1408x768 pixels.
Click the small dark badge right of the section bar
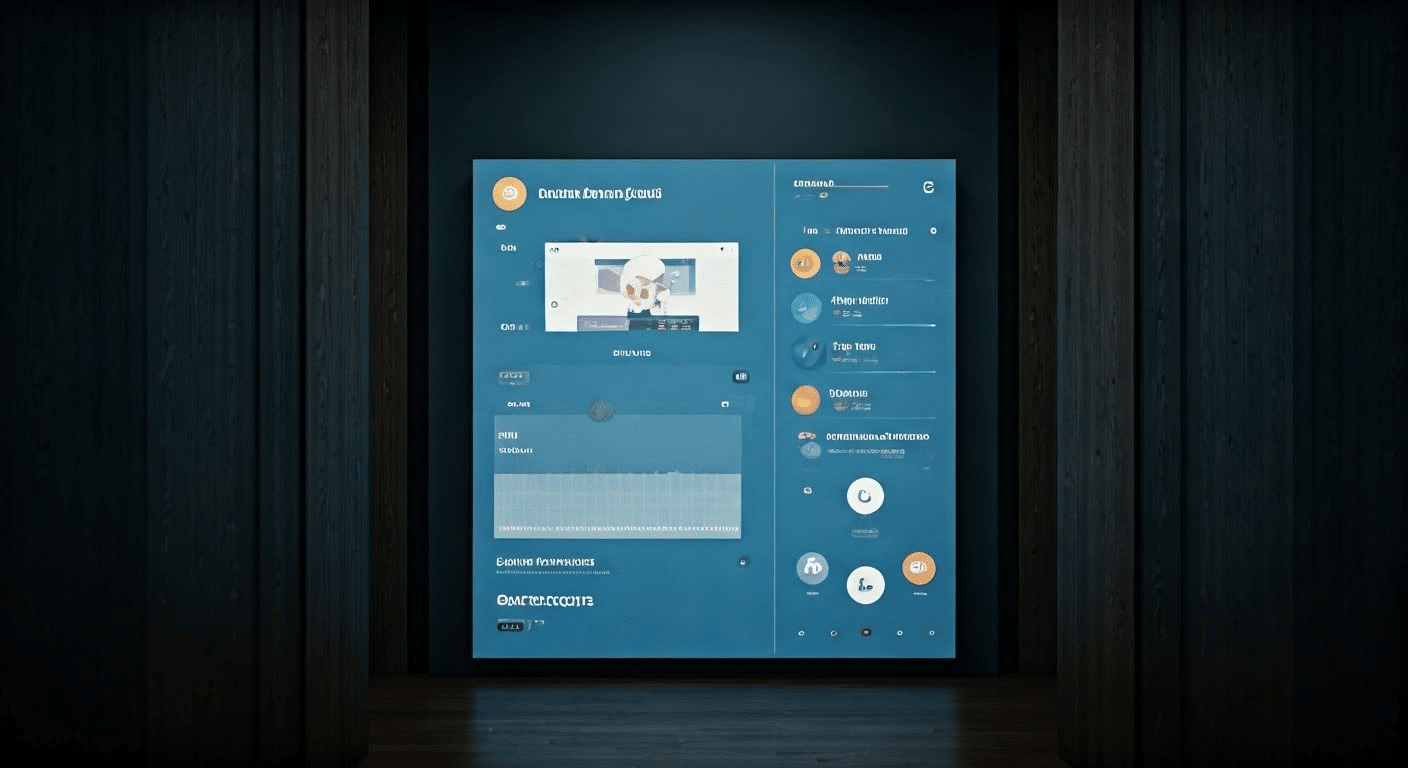740,377
